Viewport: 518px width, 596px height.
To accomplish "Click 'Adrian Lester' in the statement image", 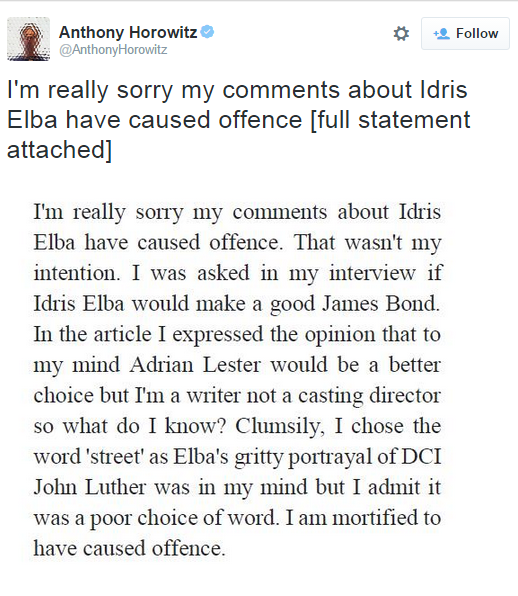I will pyautogui.click(x=195, y=365).
